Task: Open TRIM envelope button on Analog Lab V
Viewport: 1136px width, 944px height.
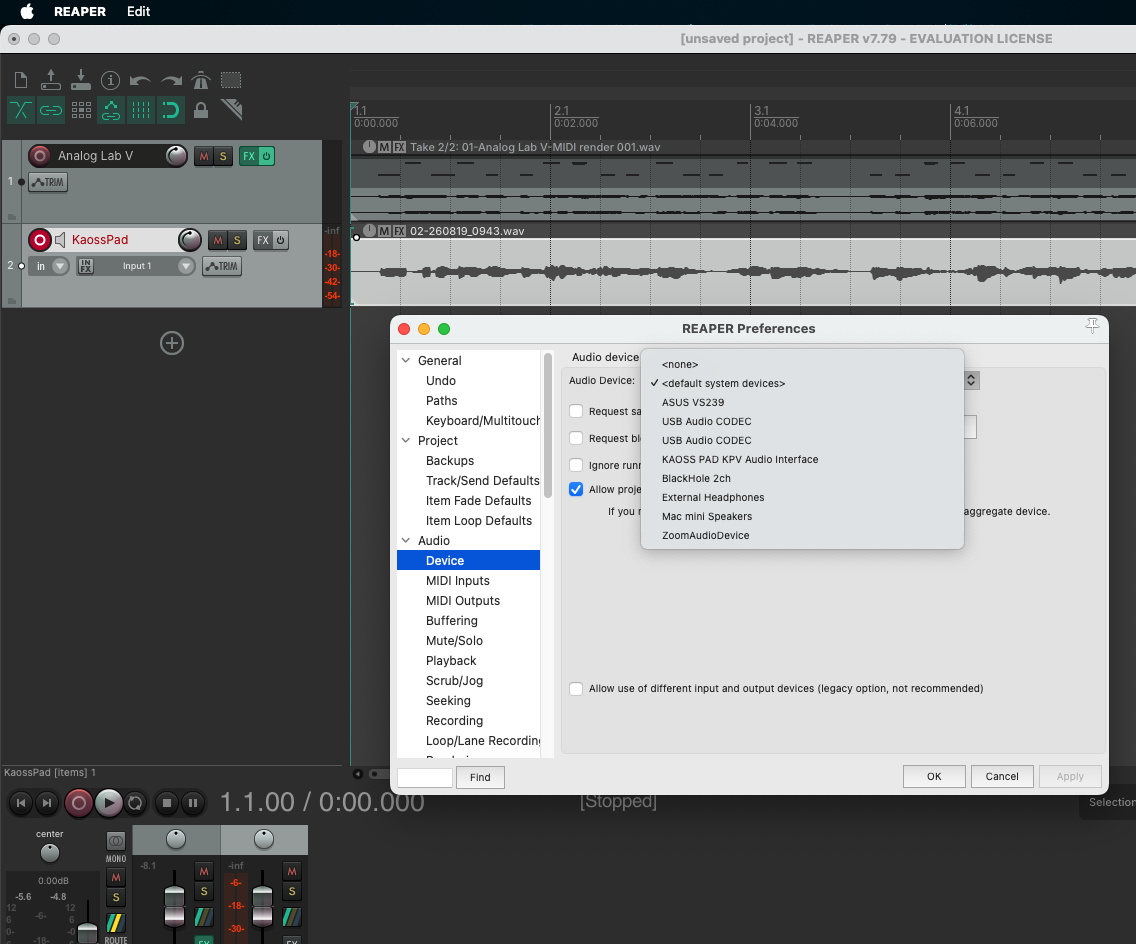Action: tap(48, 182)
